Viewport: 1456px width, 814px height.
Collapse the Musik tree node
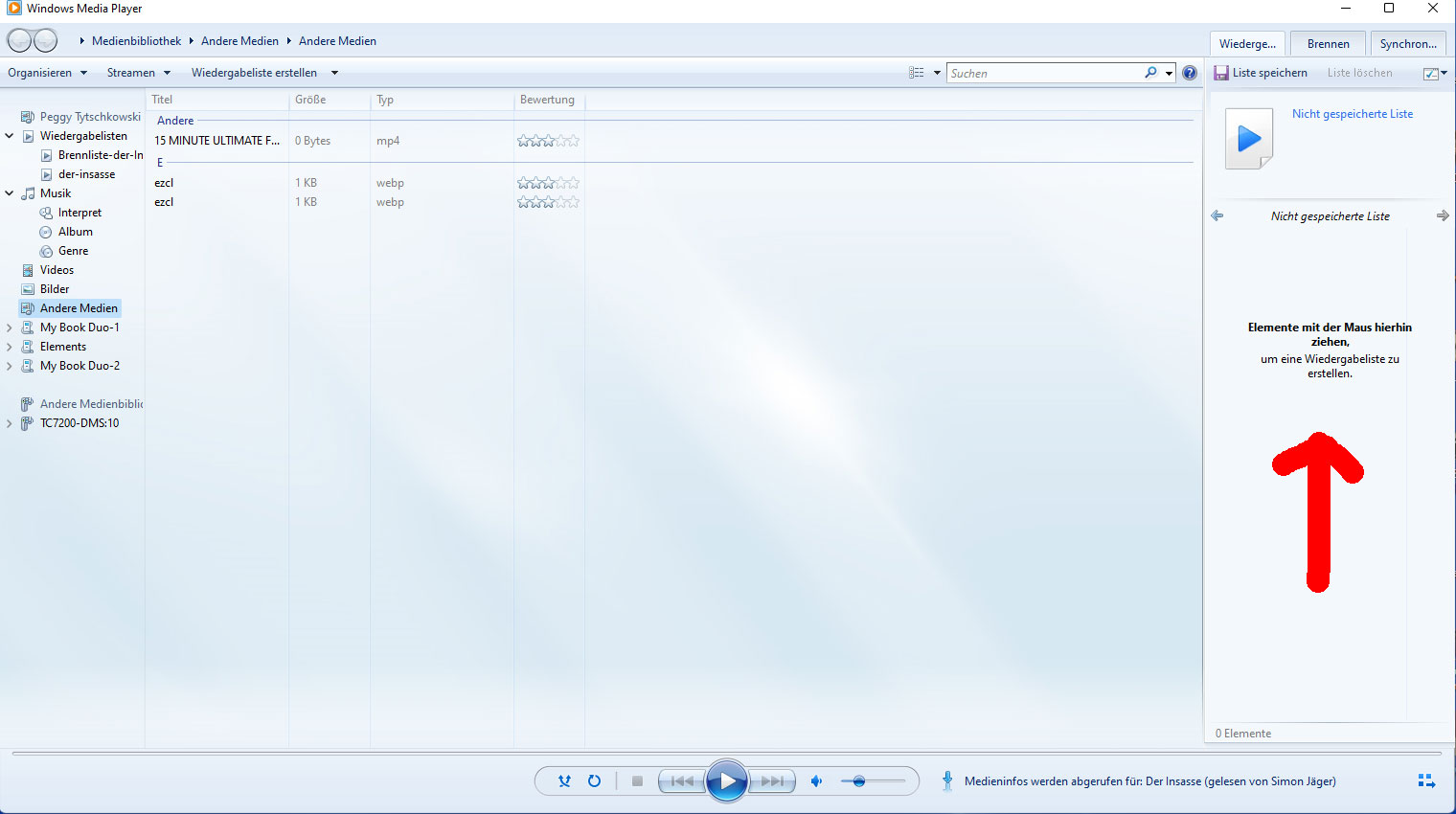[10, 193]
